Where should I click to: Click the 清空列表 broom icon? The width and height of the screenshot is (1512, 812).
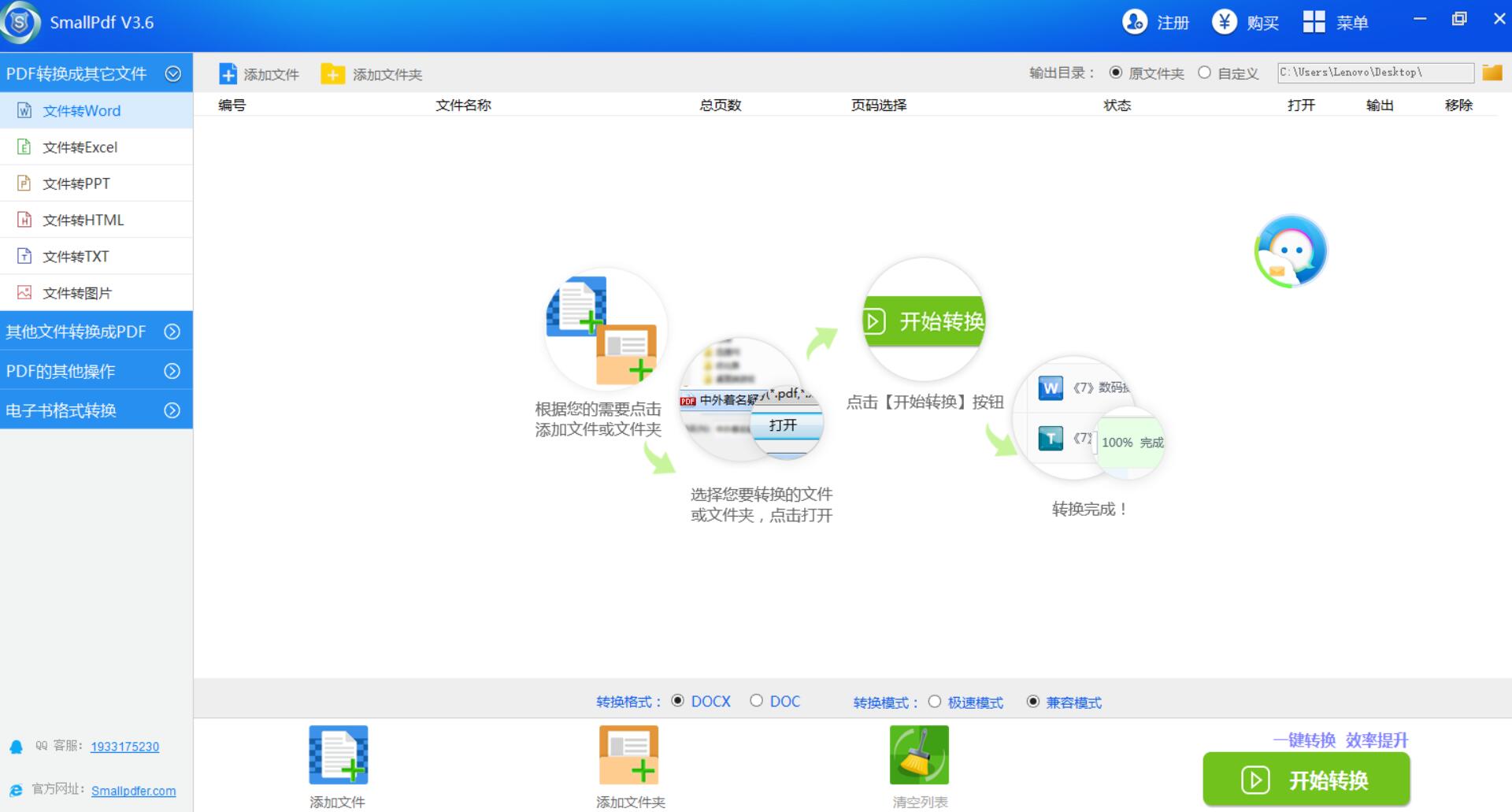point(919,755)
